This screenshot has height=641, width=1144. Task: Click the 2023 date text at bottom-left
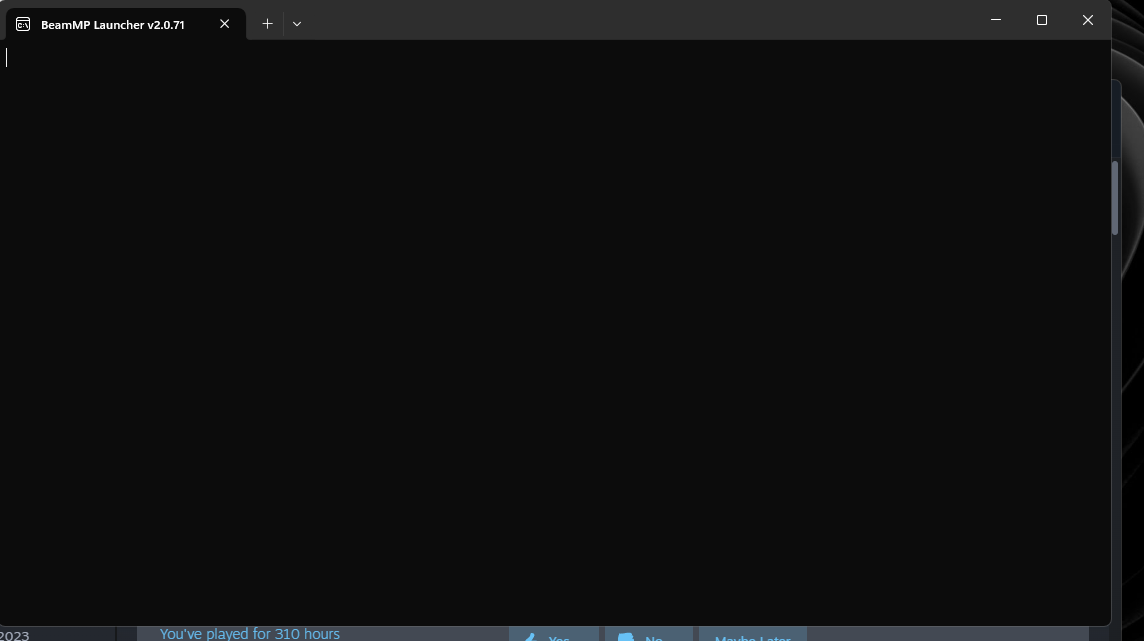click(15, 635)
